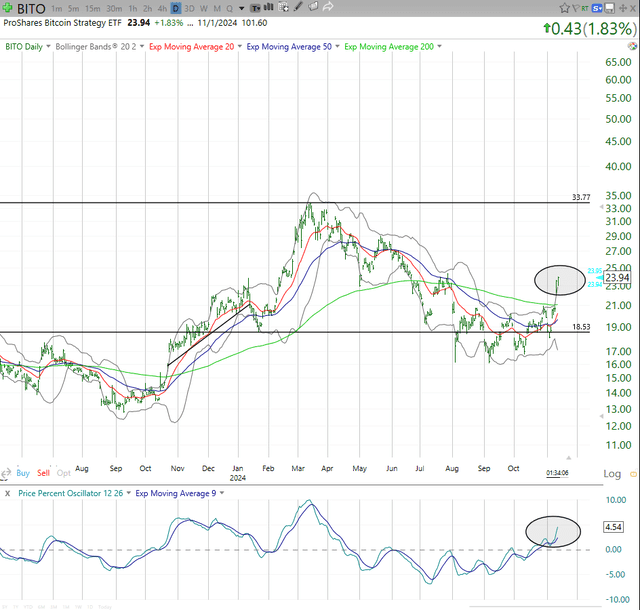Select the D daily timeframe

[x=176, y=8]
